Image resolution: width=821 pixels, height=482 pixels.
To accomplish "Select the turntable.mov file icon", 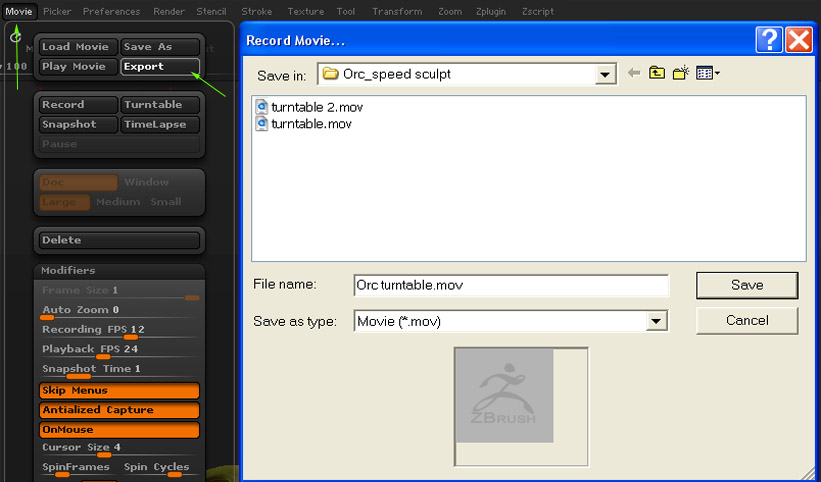I will (x=261, y=124).
